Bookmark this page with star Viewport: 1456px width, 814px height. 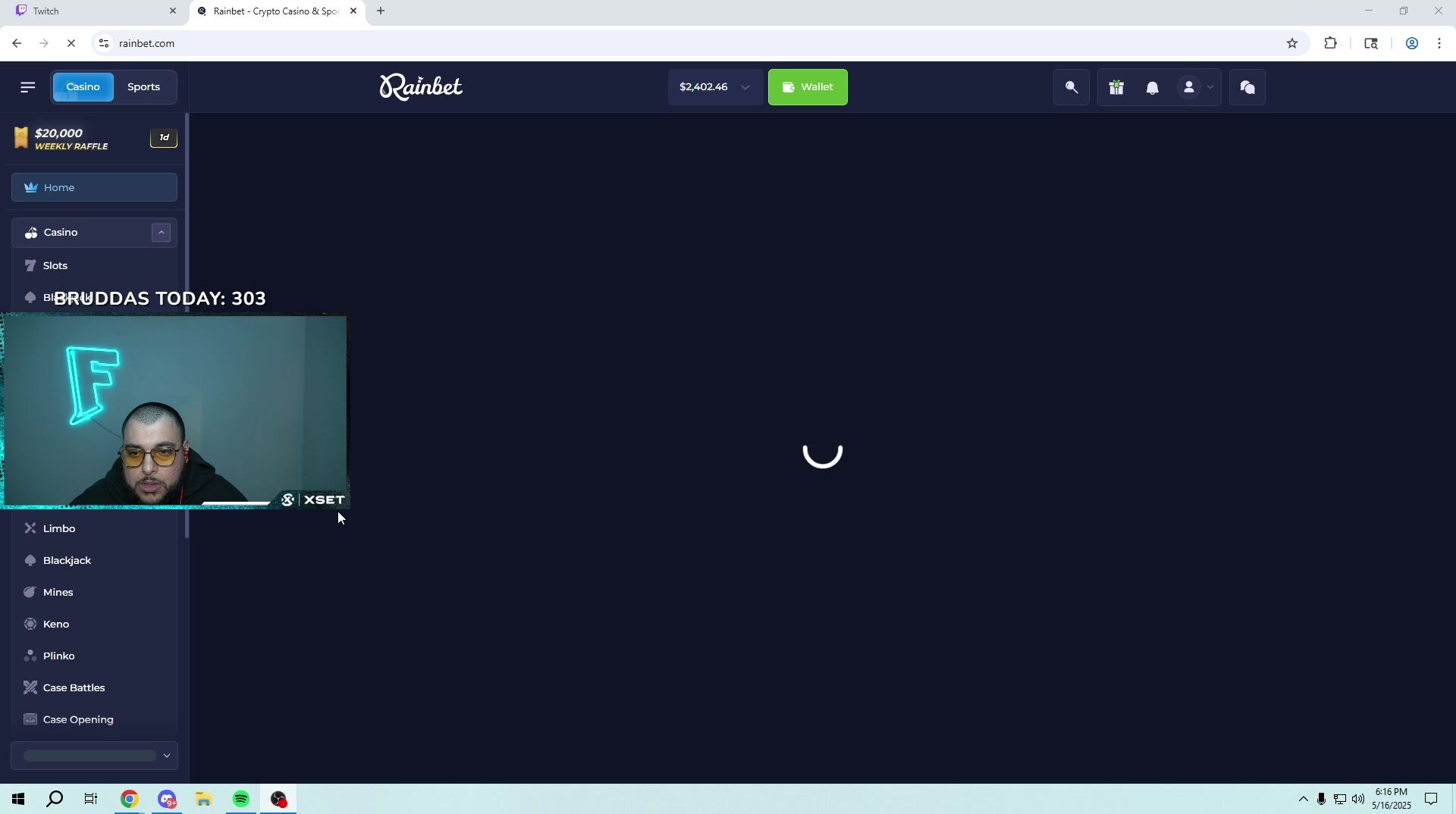[1292, 44]
